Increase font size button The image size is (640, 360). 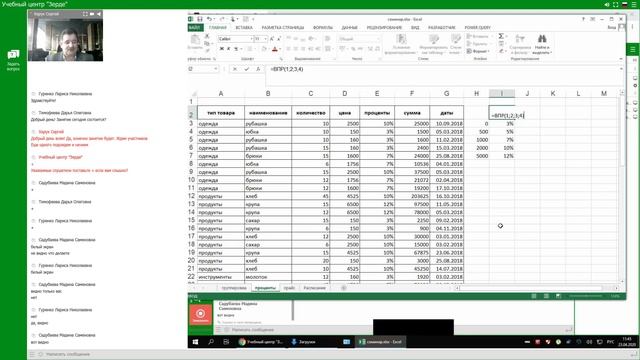pyautogui.click(x=272, y=39)
